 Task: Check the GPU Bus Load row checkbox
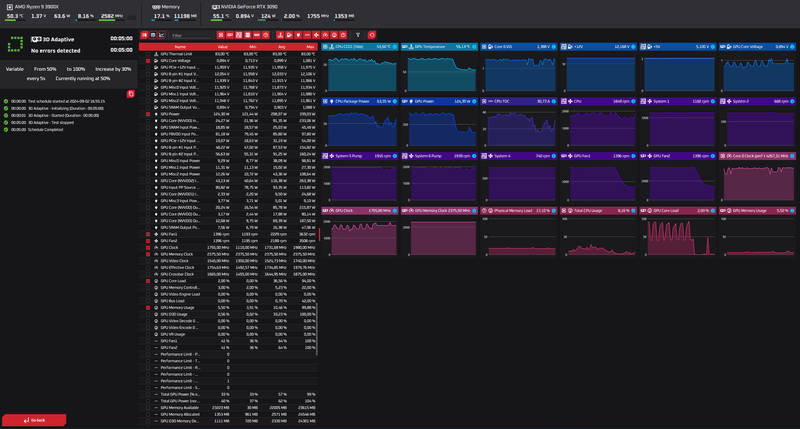pyautogui.click(x=148, y=301)
